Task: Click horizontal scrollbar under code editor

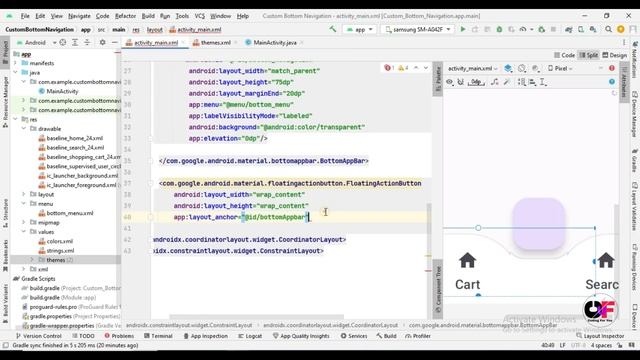Action: click(x=256, y=317)
